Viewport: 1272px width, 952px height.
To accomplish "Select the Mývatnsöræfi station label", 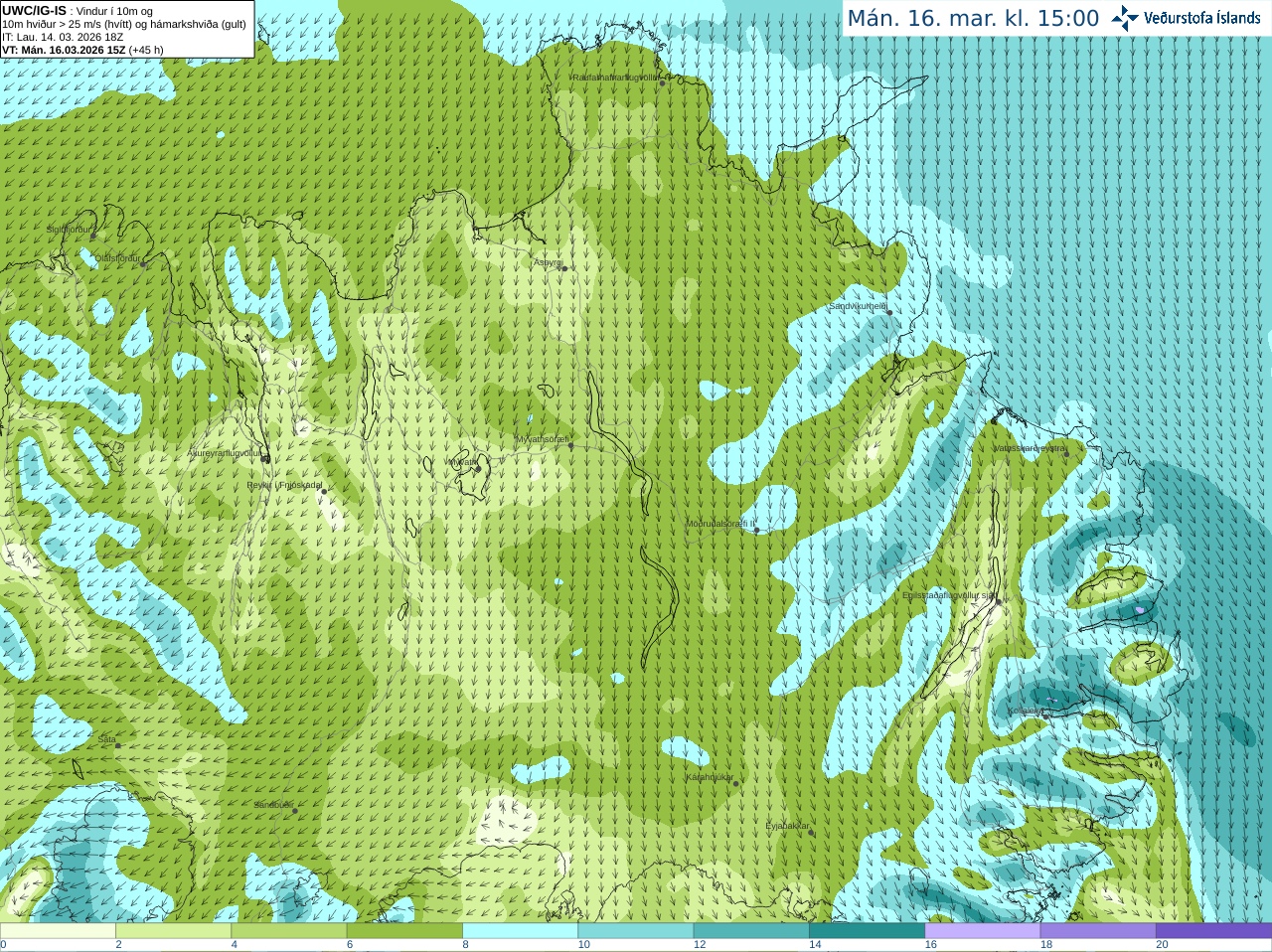I will 542,439.
